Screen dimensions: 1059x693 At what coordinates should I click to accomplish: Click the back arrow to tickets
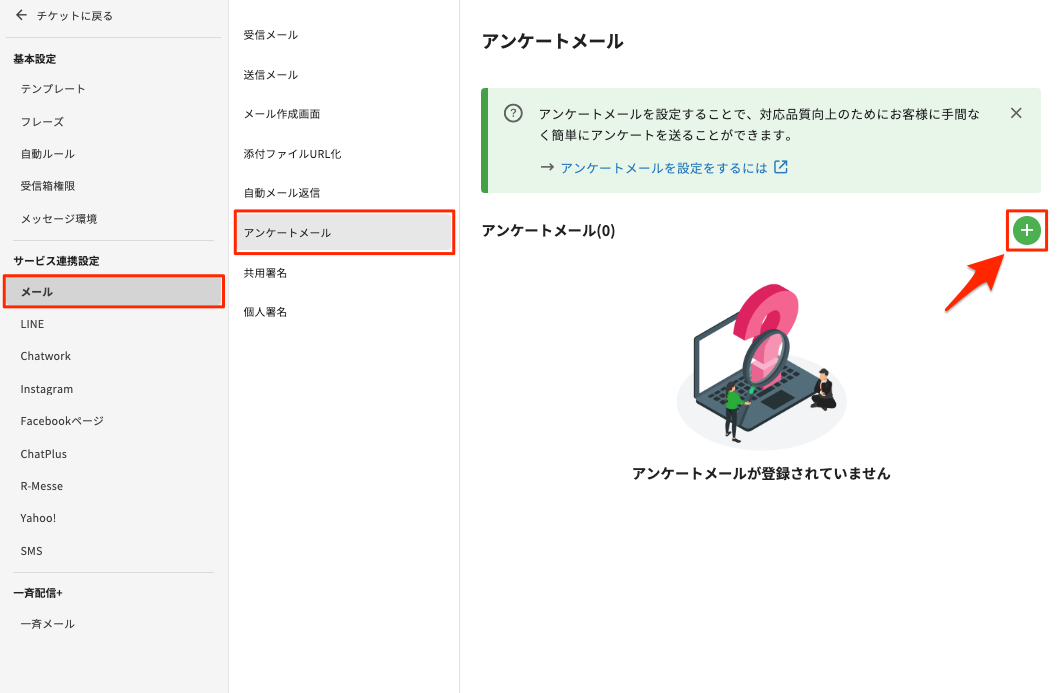tap(22, 15)
